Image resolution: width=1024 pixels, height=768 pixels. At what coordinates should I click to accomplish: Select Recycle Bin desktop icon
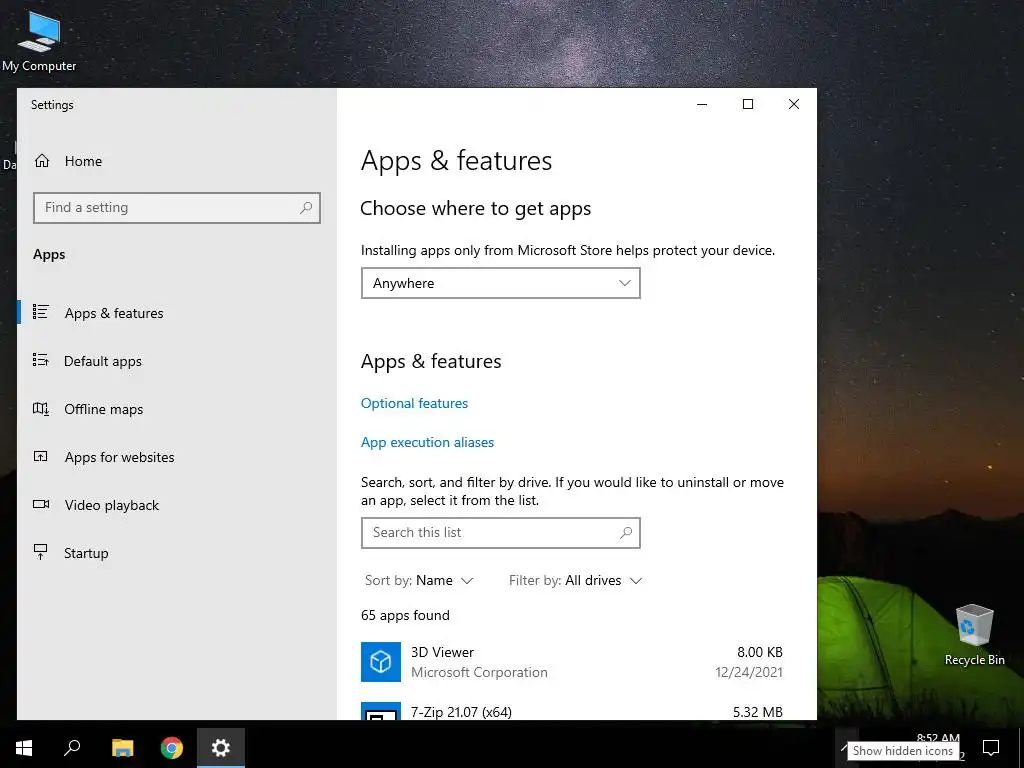(974, 635)
